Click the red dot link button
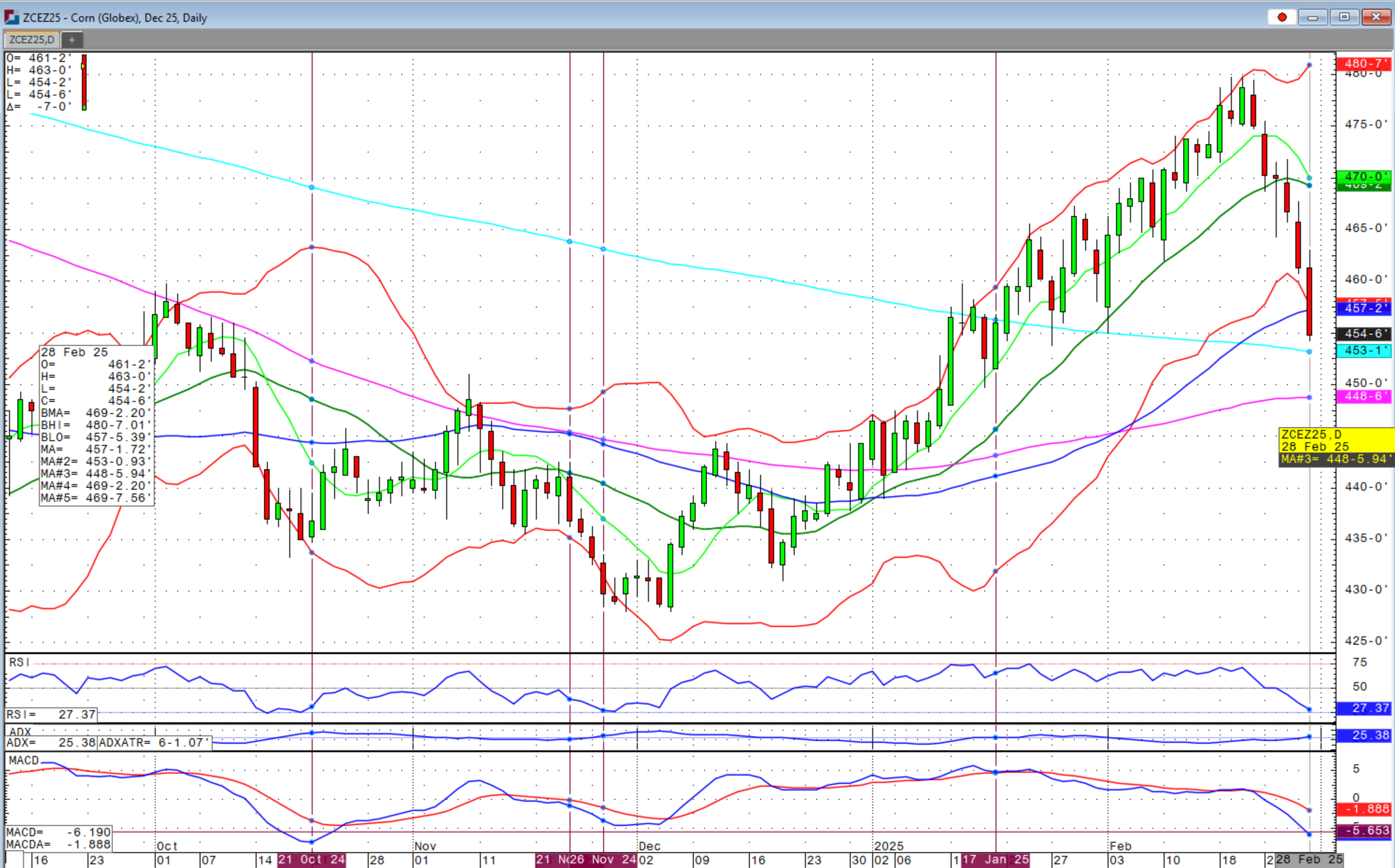The width and height of the screenshot is (1395, 868). (1282, 17)
